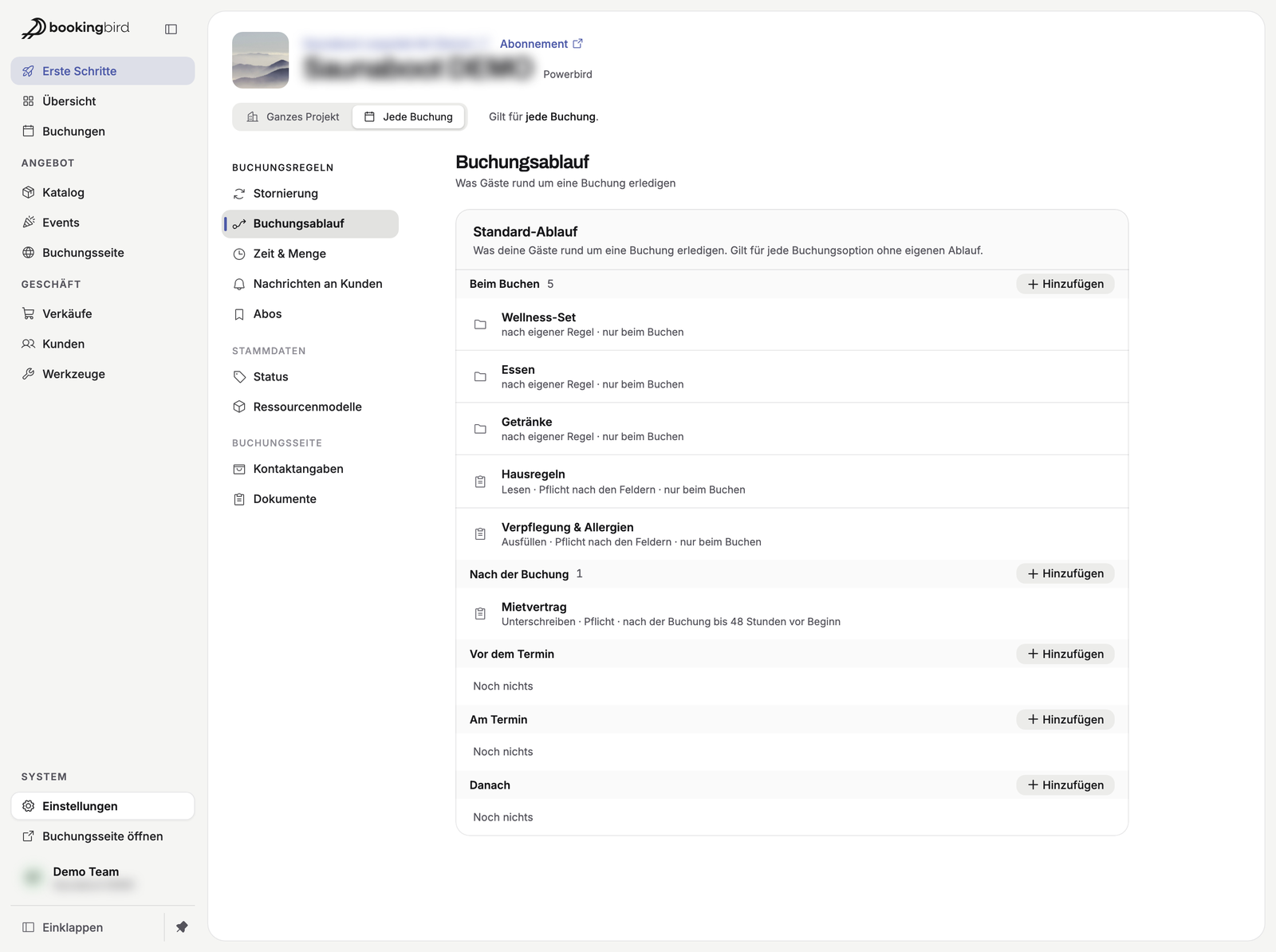The width and height of the screenshot is (1276, 952).
Task: Open Buchungen in the sidebar
Action: click(103, 132)
